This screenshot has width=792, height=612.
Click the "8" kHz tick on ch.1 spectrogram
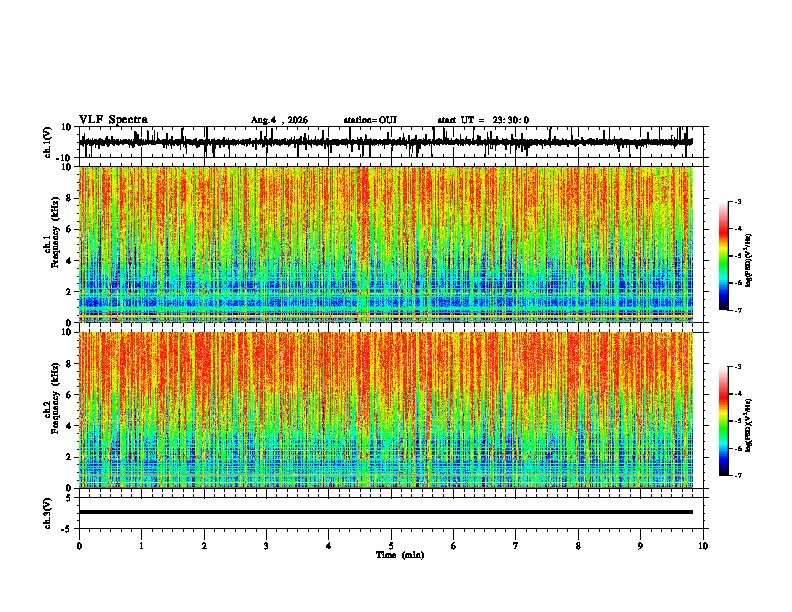pos(69,198)
